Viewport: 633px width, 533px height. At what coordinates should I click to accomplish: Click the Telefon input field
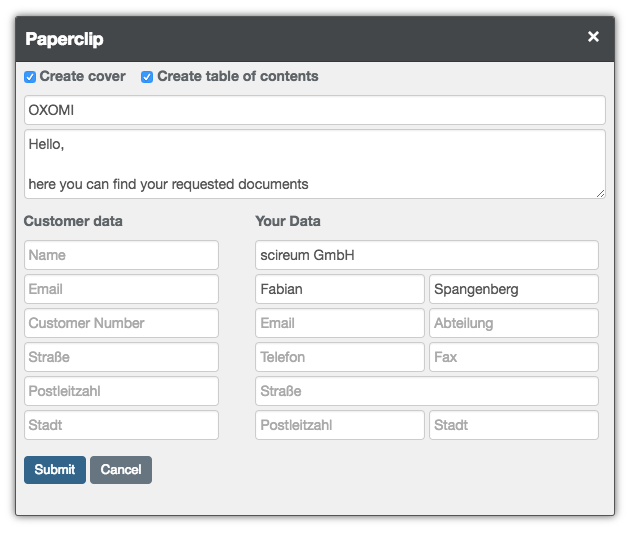tap(340, 357)
